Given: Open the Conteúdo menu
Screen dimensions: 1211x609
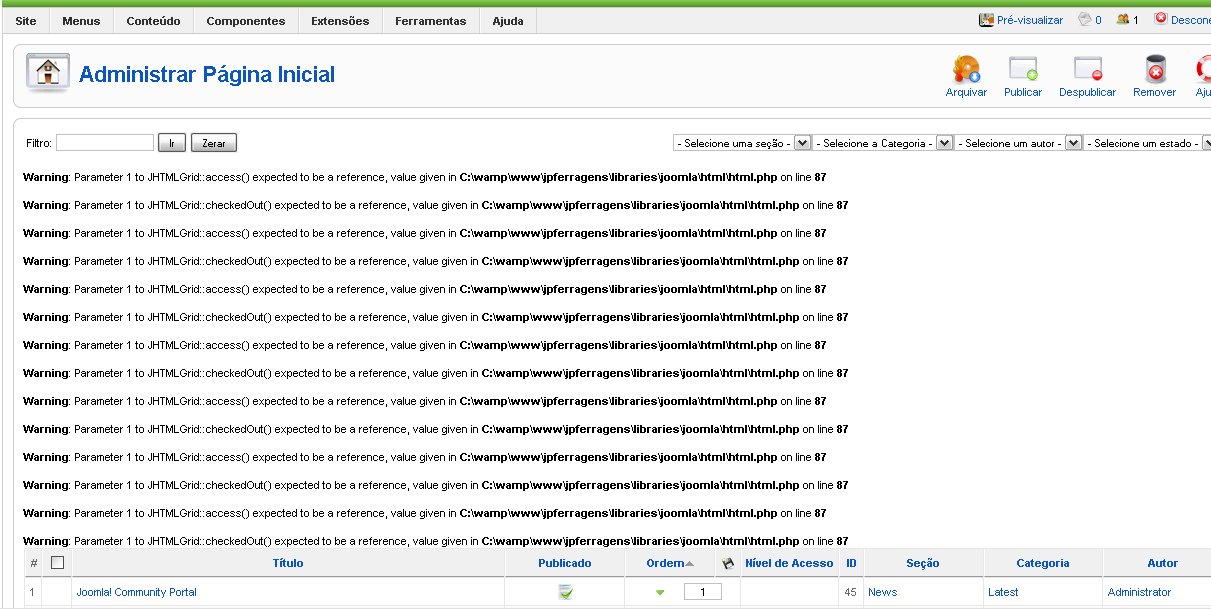Looking at the screenshot, I should pos(153,21).
